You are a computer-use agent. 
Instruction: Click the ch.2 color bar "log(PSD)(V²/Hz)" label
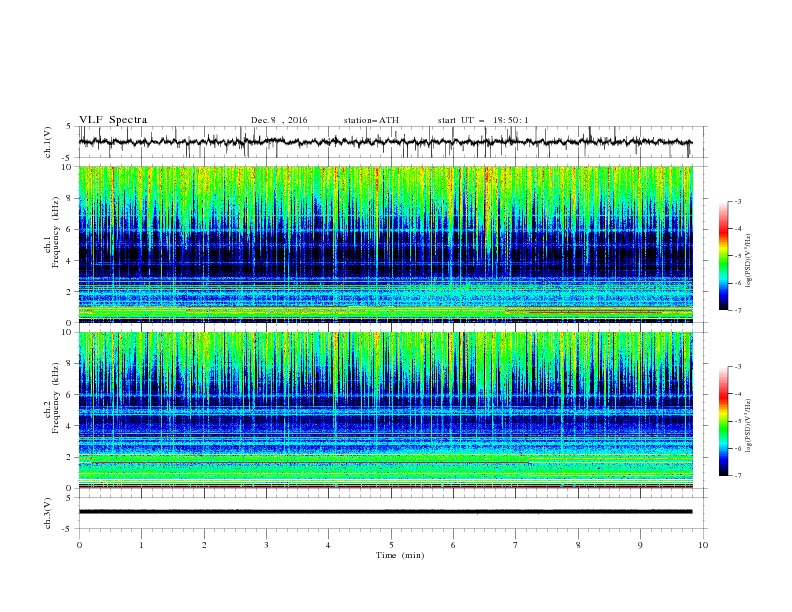point(748,425)
